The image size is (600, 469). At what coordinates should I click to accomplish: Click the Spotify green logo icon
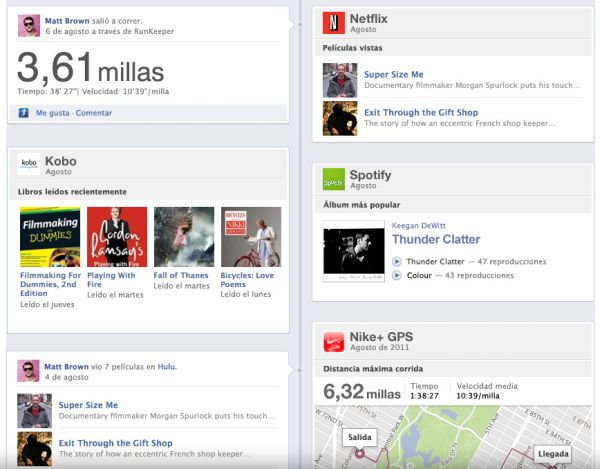(333, 179)
